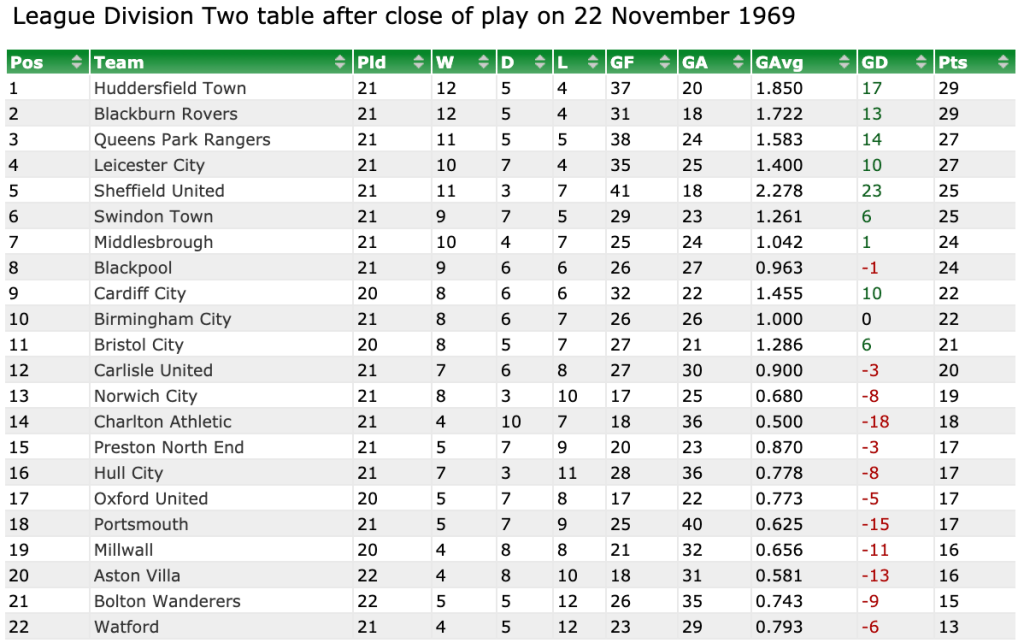This screenshot has height=643, width=1024.
Task: Select the Huddersfield Town team cell
Action: click(x=170, y=88)
